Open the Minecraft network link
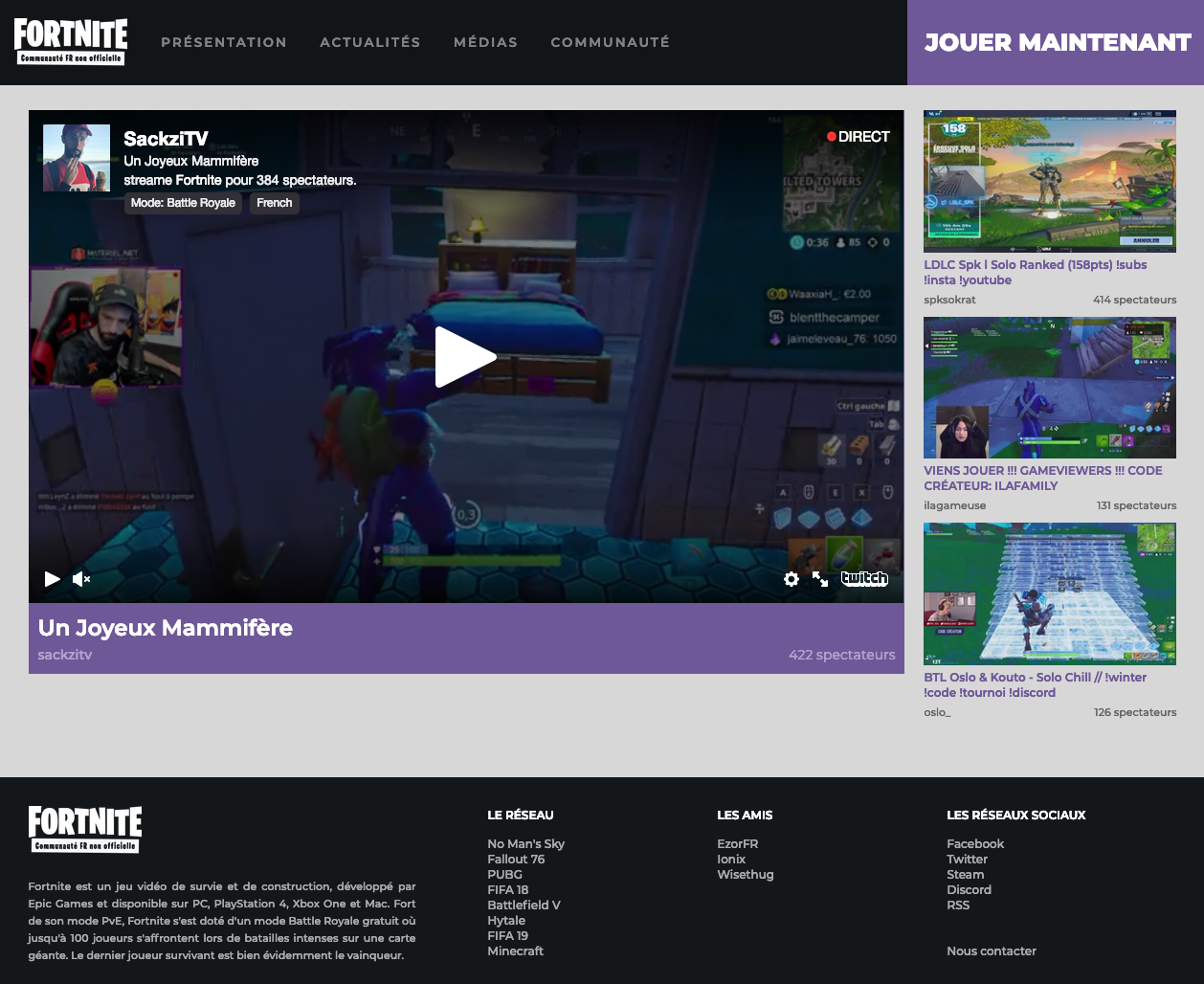1204x984 pixels. point(516,951)
